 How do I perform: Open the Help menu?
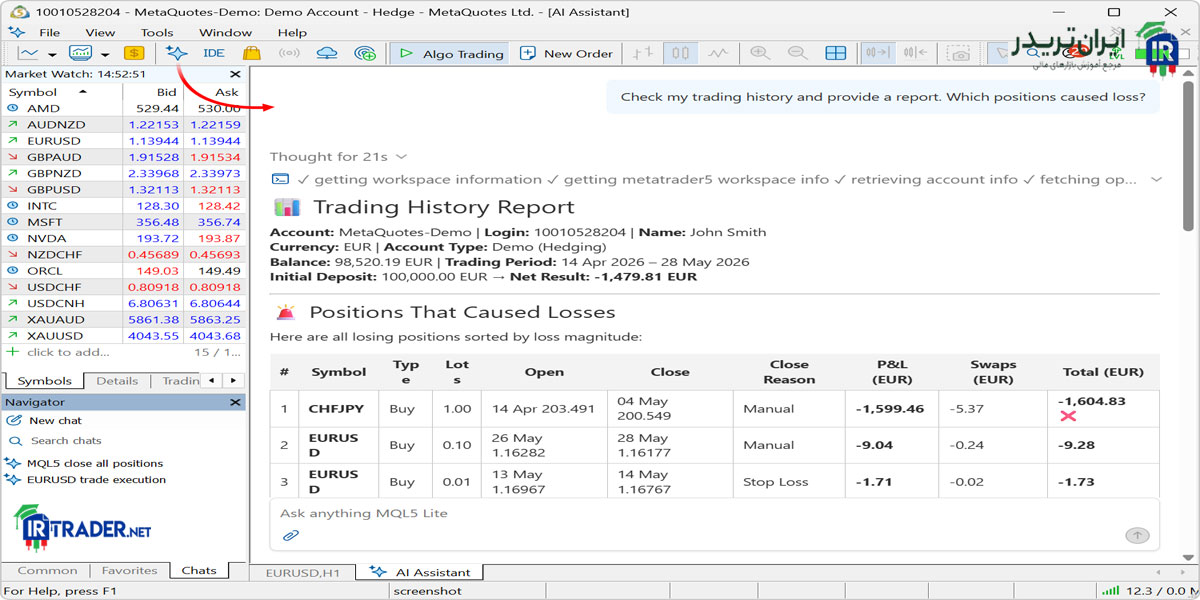pos(292,32)
